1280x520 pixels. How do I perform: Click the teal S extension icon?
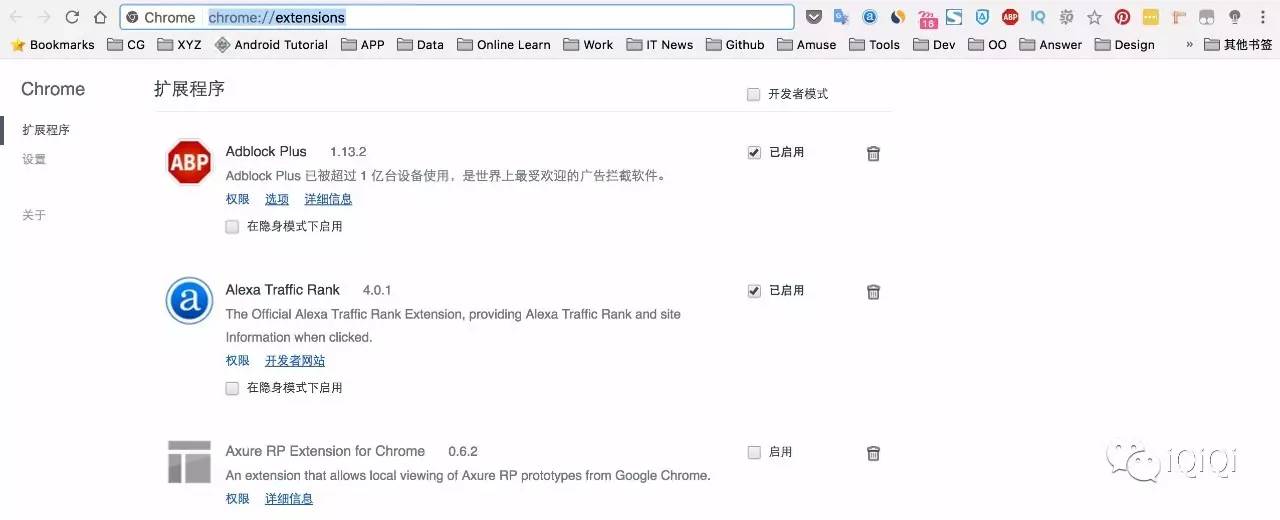954,17
